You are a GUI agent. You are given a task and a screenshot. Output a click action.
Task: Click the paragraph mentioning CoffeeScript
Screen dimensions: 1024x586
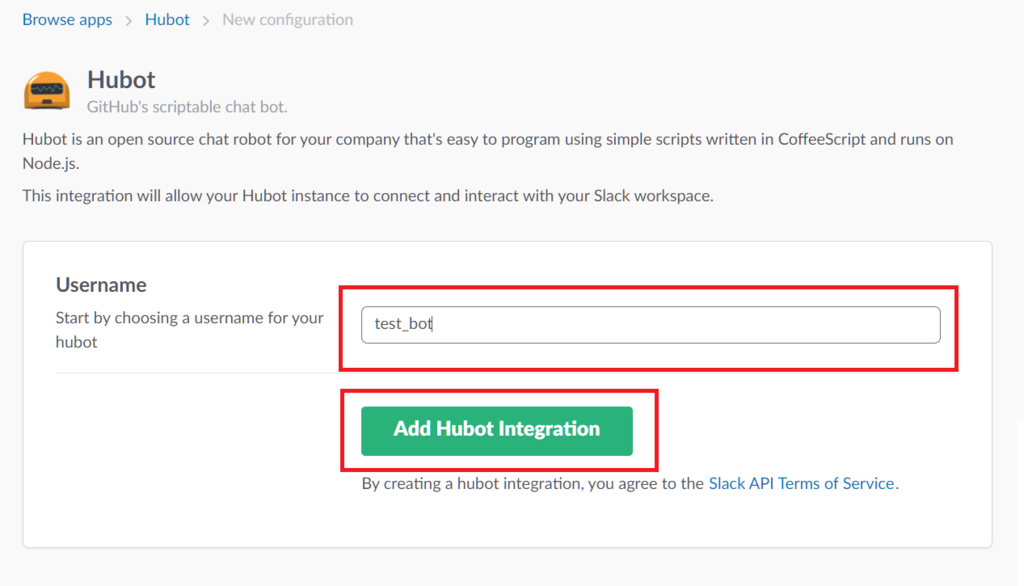click(x=488, y=151)
